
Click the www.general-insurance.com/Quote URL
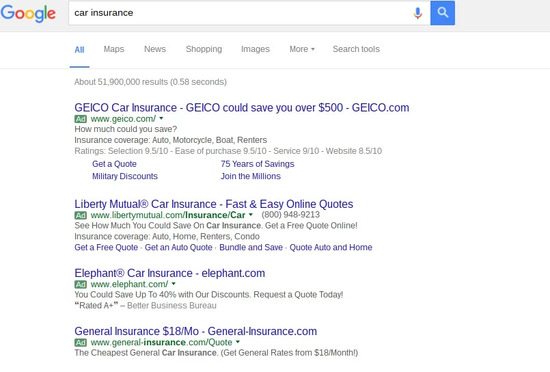pos(161,342)
